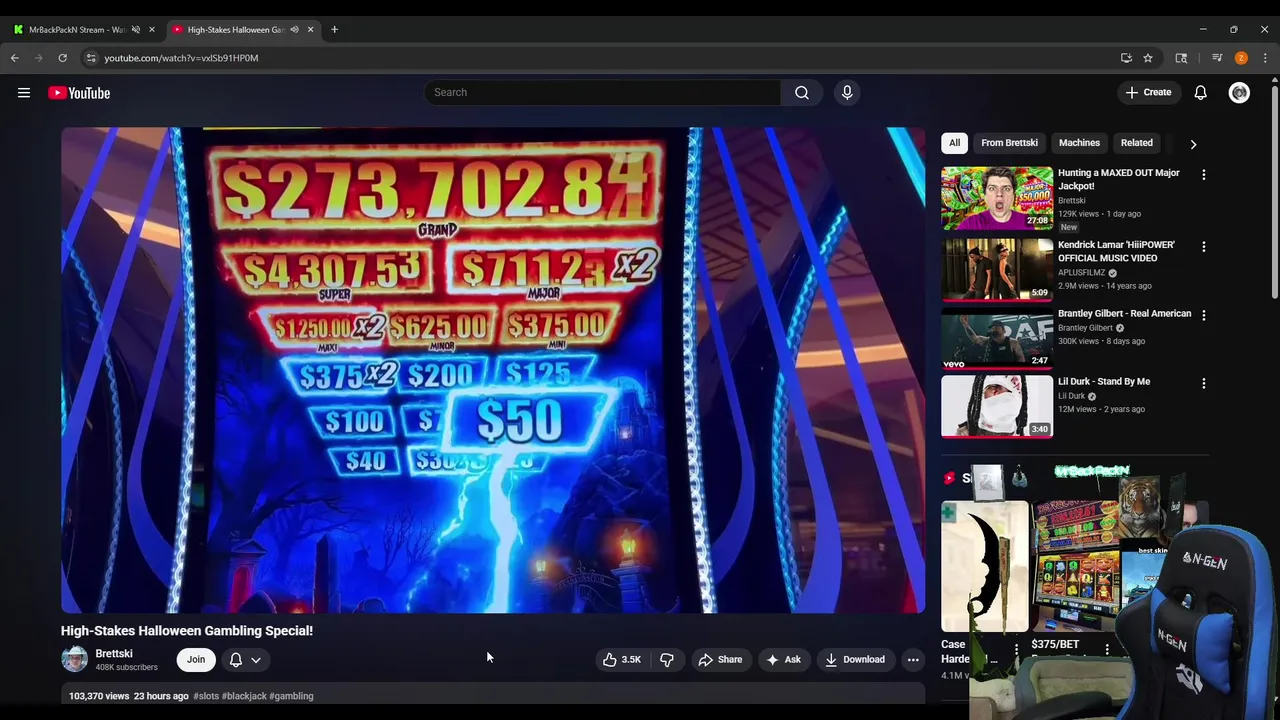Open Lil Durk Stand By Me thumbnail
Image resolution: width=1280 pixels, height=720 pixels.
[997, 406]
